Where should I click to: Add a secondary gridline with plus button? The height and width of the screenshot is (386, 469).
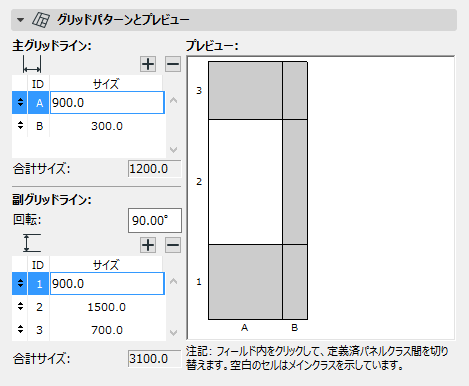click(x=148, y=245)
